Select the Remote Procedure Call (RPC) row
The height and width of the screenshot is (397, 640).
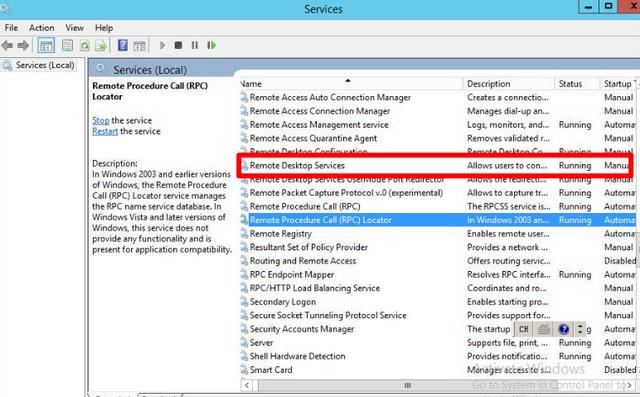pos(438,206)
